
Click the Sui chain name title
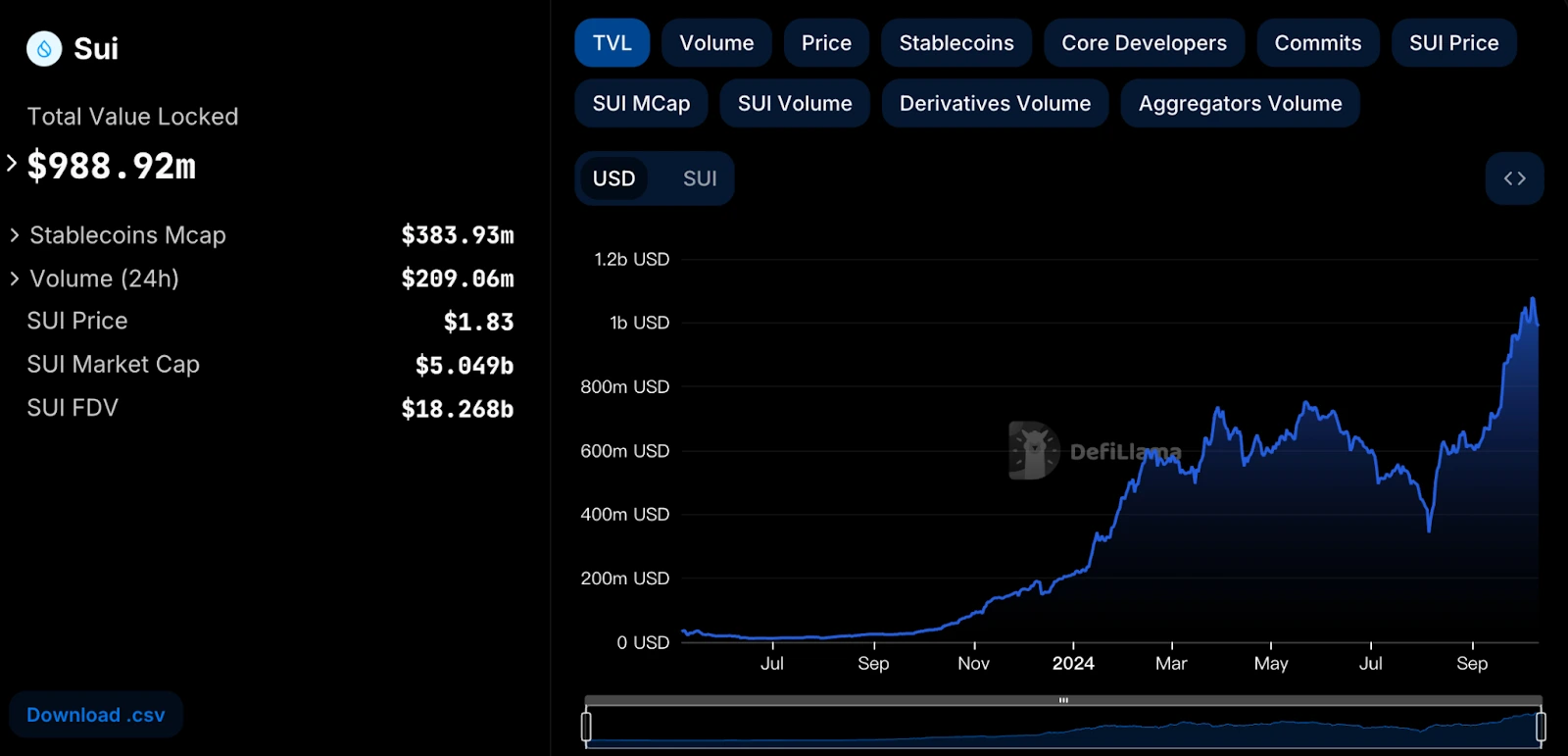tap(96, 48)
